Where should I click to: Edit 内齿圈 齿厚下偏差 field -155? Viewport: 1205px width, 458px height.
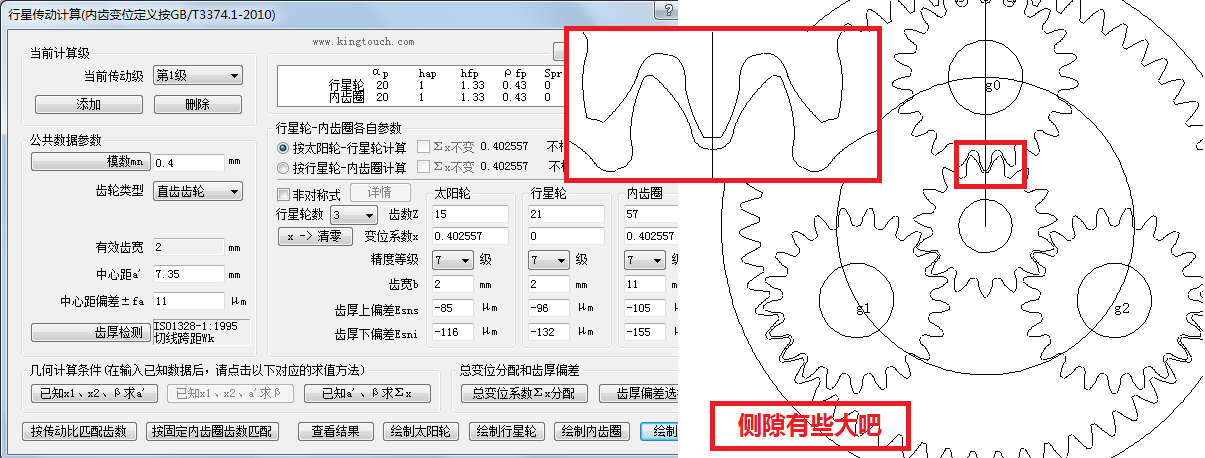(644, 332)
